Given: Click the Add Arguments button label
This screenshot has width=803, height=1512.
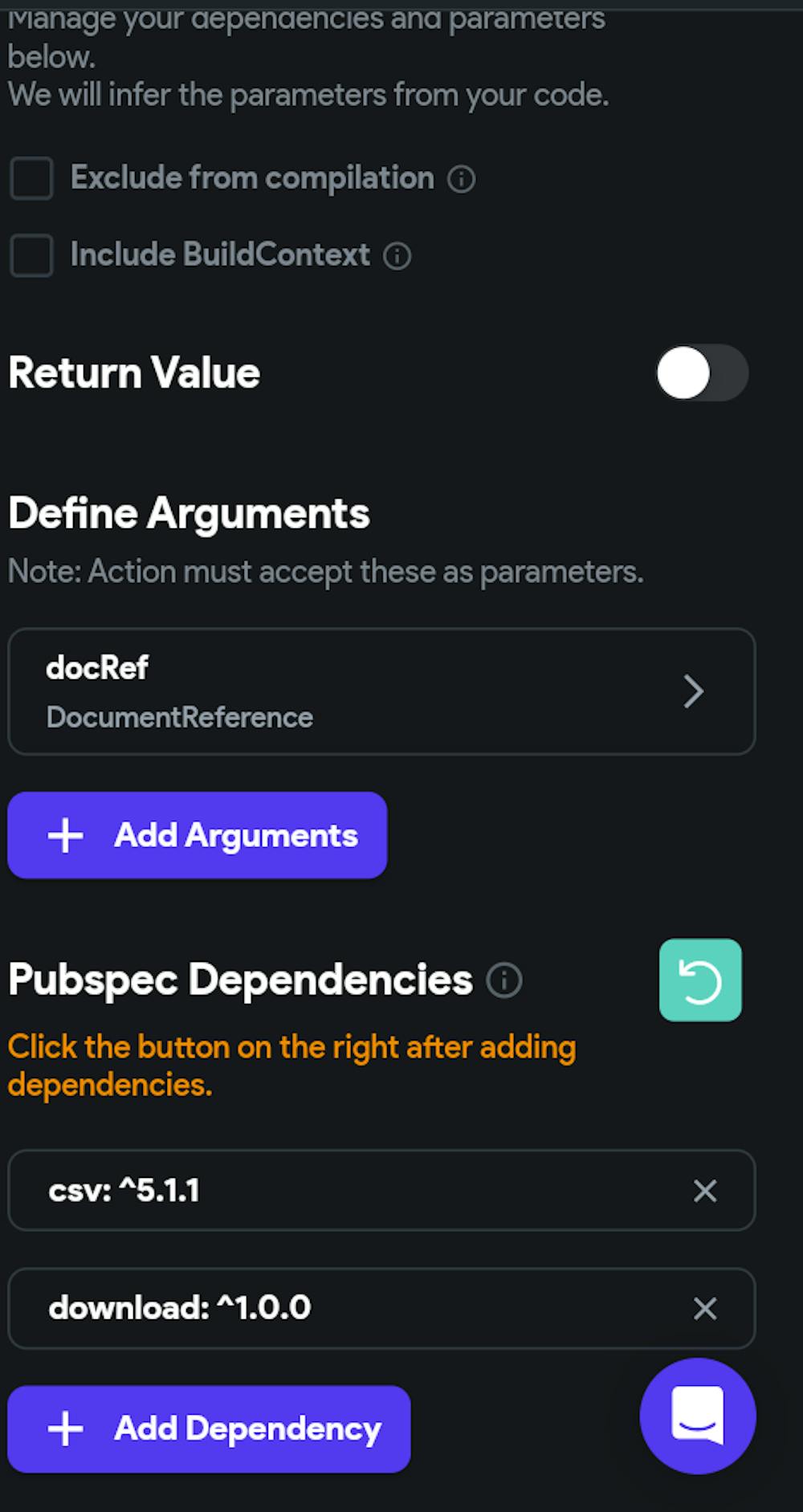Looking at the screenshot, I should click(x=235, y=836).
